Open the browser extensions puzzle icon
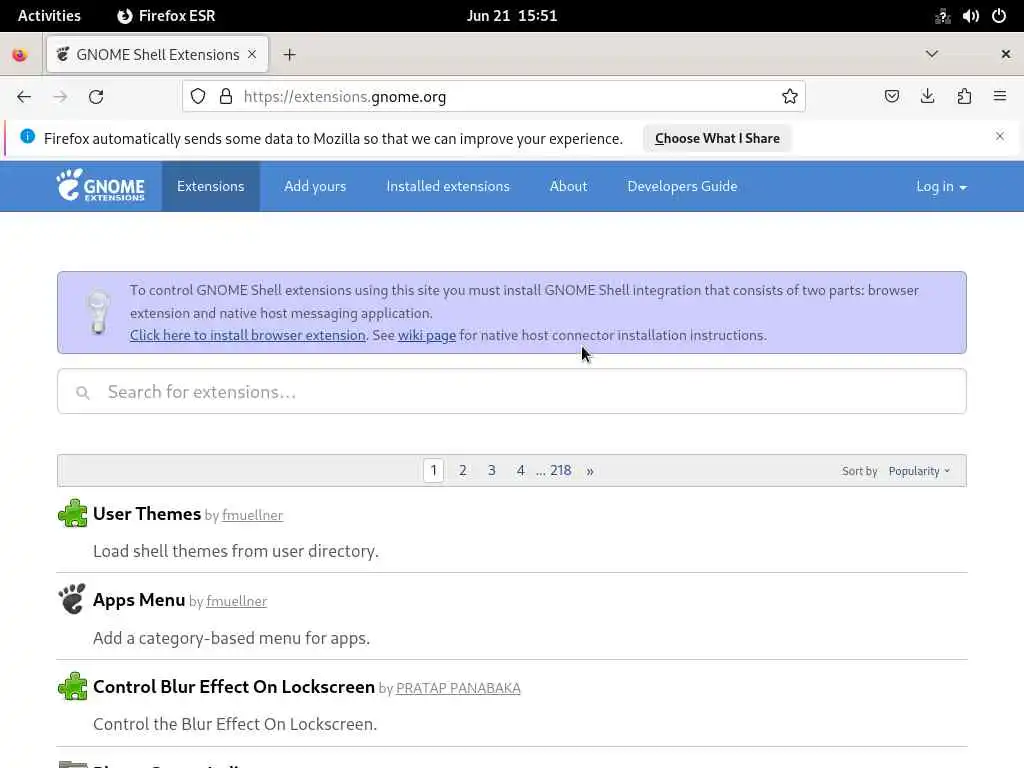The height and width of the screenshot is (768, 1024). 964,97
